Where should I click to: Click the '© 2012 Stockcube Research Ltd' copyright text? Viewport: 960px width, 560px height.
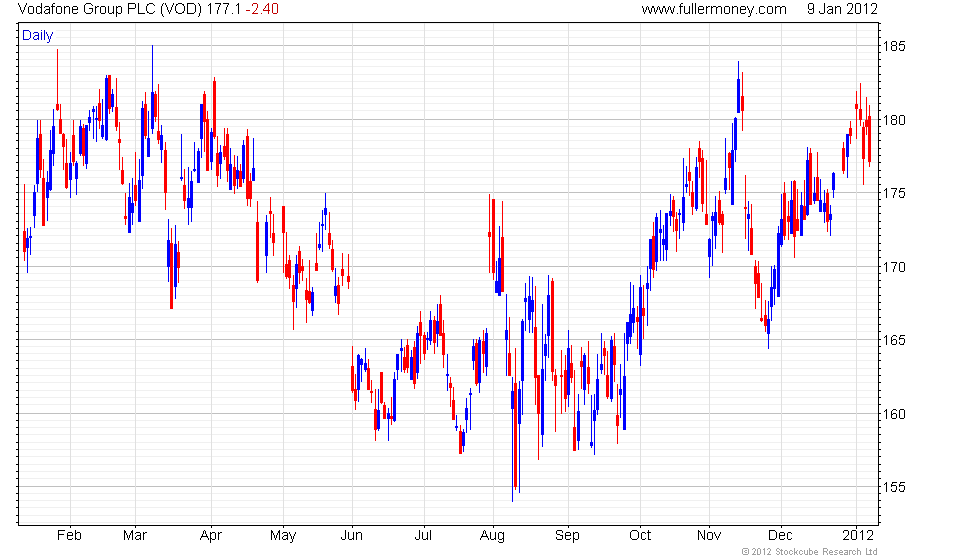(809, 552)
